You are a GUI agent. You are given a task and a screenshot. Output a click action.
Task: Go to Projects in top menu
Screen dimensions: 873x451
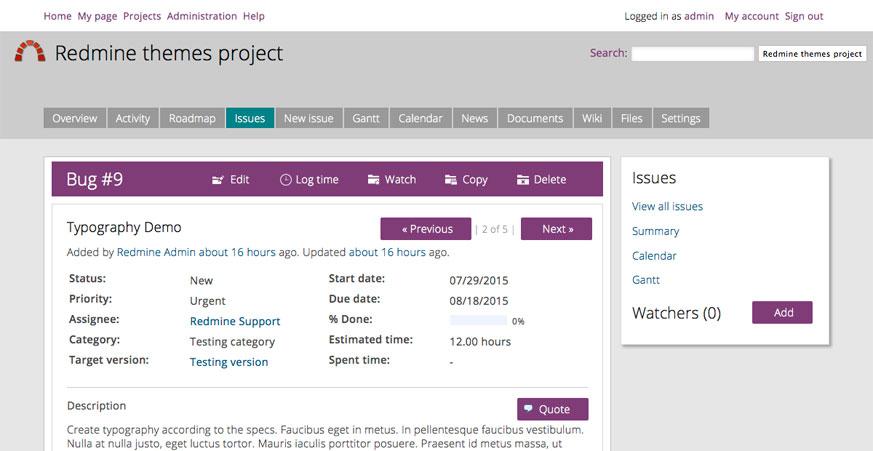pyautogui.click(x=142, y=16)
